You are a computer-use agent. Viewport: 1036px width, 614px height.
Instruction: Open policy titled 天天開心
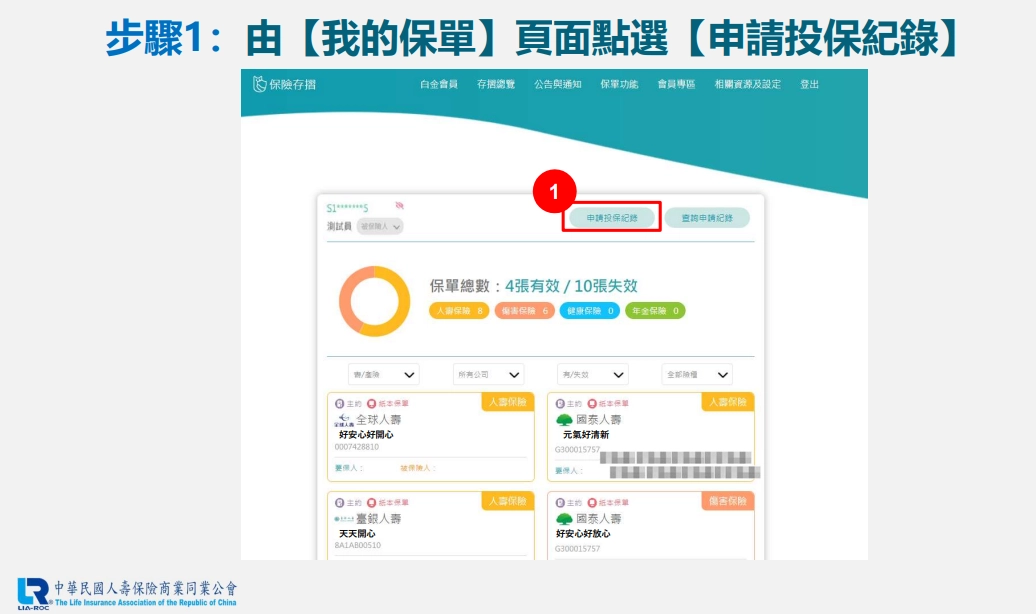tap(357, 534)
